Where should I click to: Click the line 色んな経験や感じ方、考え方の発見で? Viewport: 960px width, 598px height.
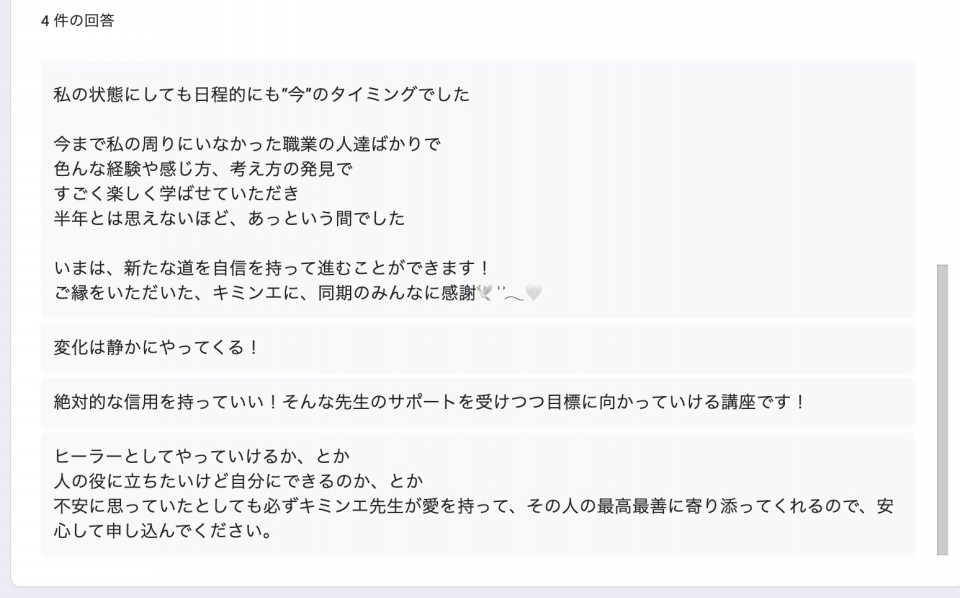click(x=203, y=169)
